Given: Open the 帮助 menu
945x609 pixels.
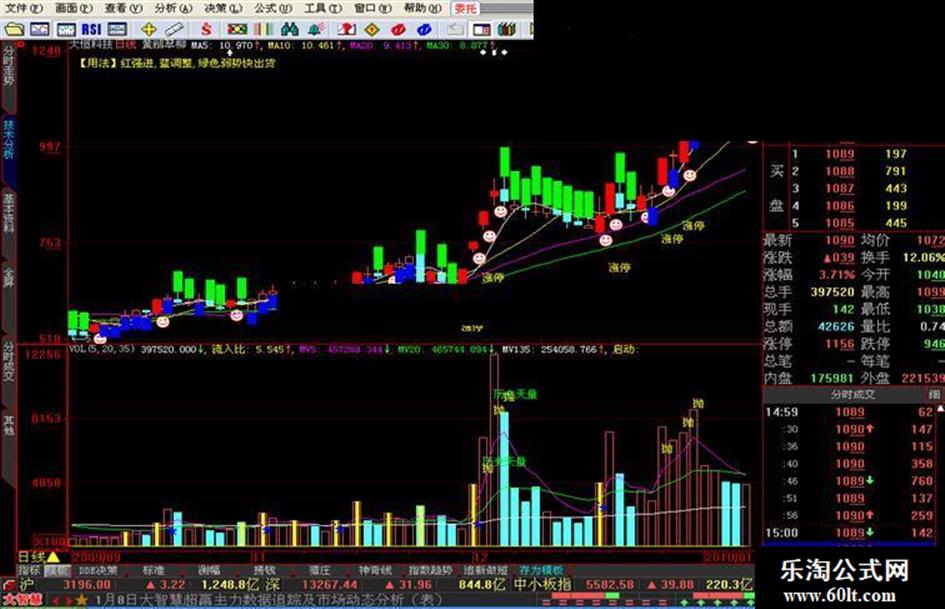Looking at the screenshot, I should (422, 8).
